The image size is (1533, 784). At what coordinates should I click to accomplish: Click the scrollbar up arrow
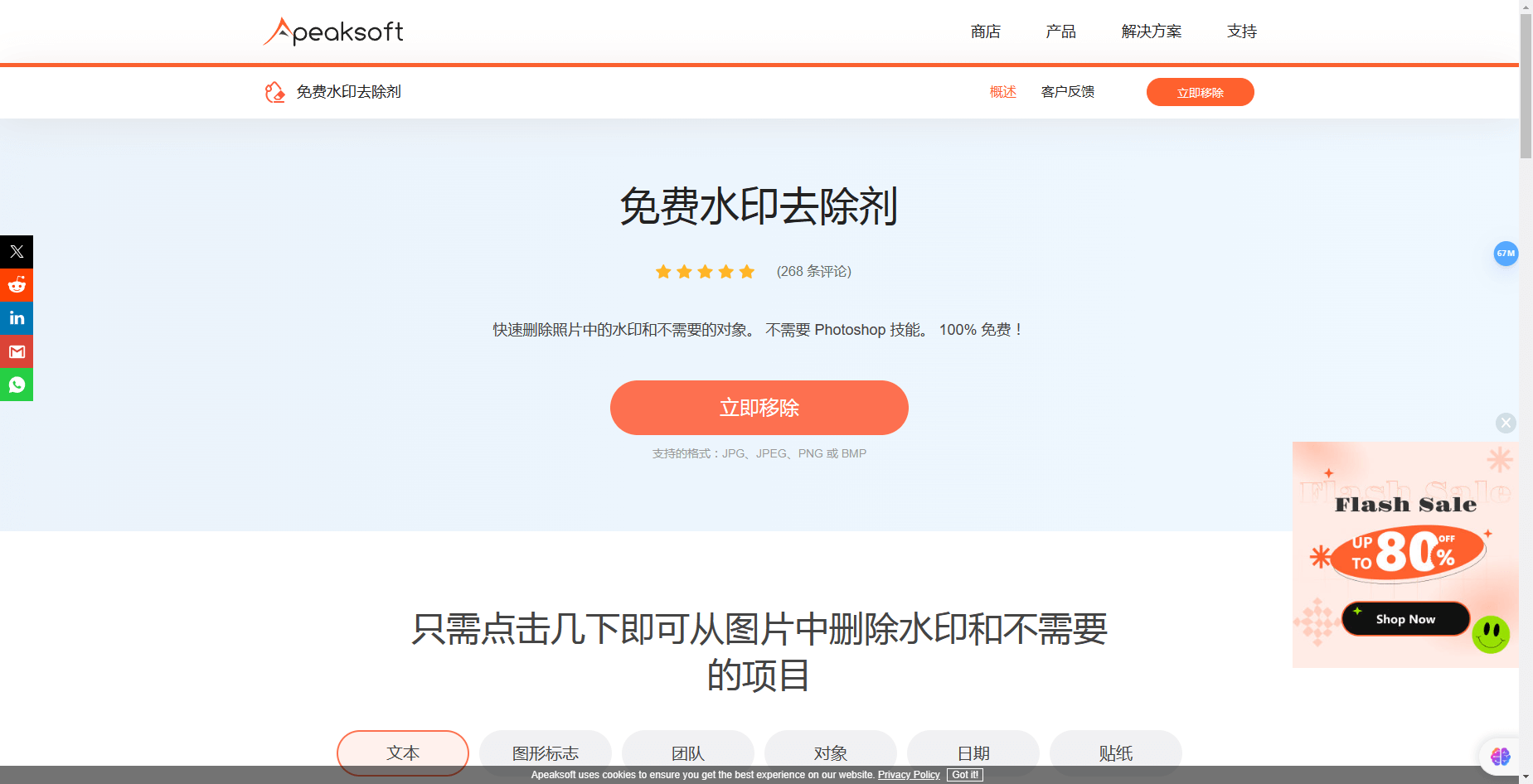pos(1526,7)
